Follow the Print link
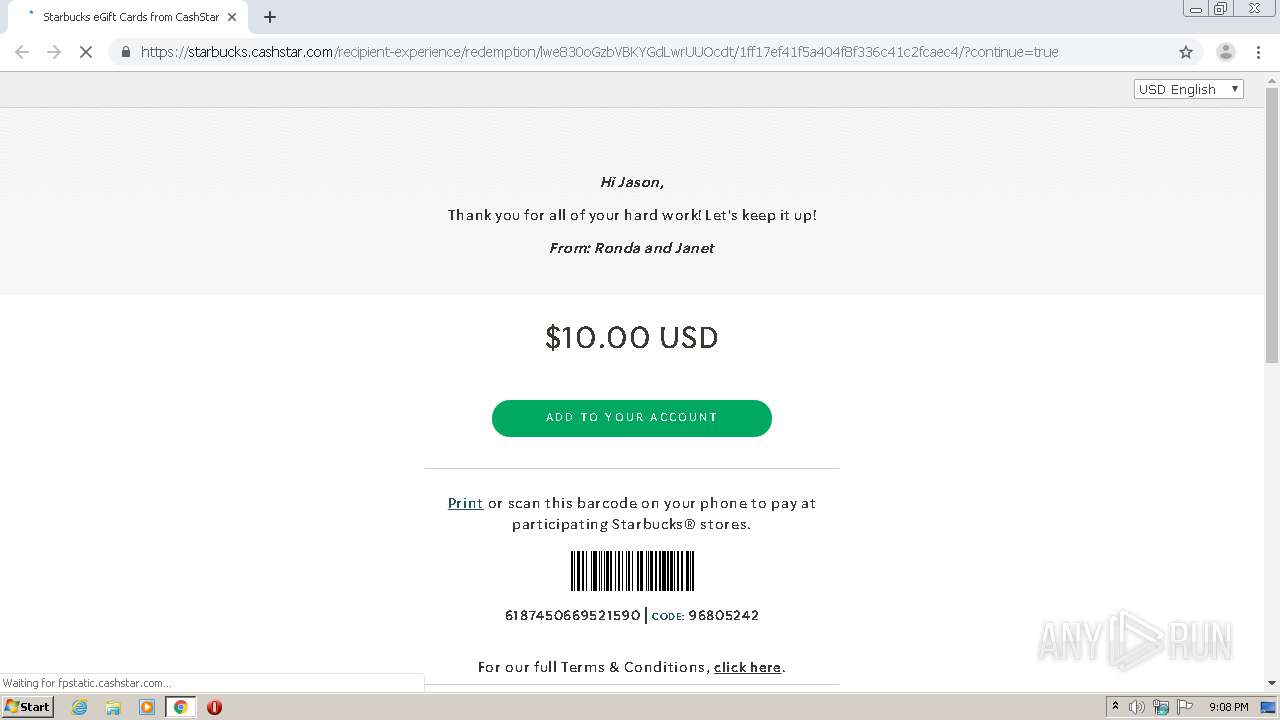 (x=465, y=503)
